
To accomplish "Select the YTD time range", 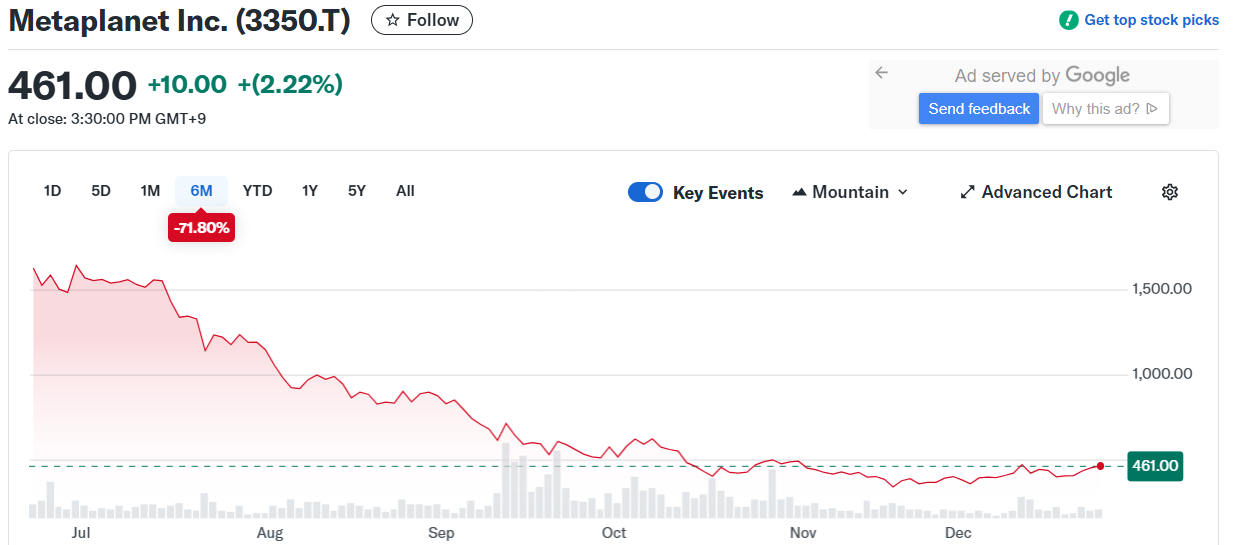I will click(257, 191).
